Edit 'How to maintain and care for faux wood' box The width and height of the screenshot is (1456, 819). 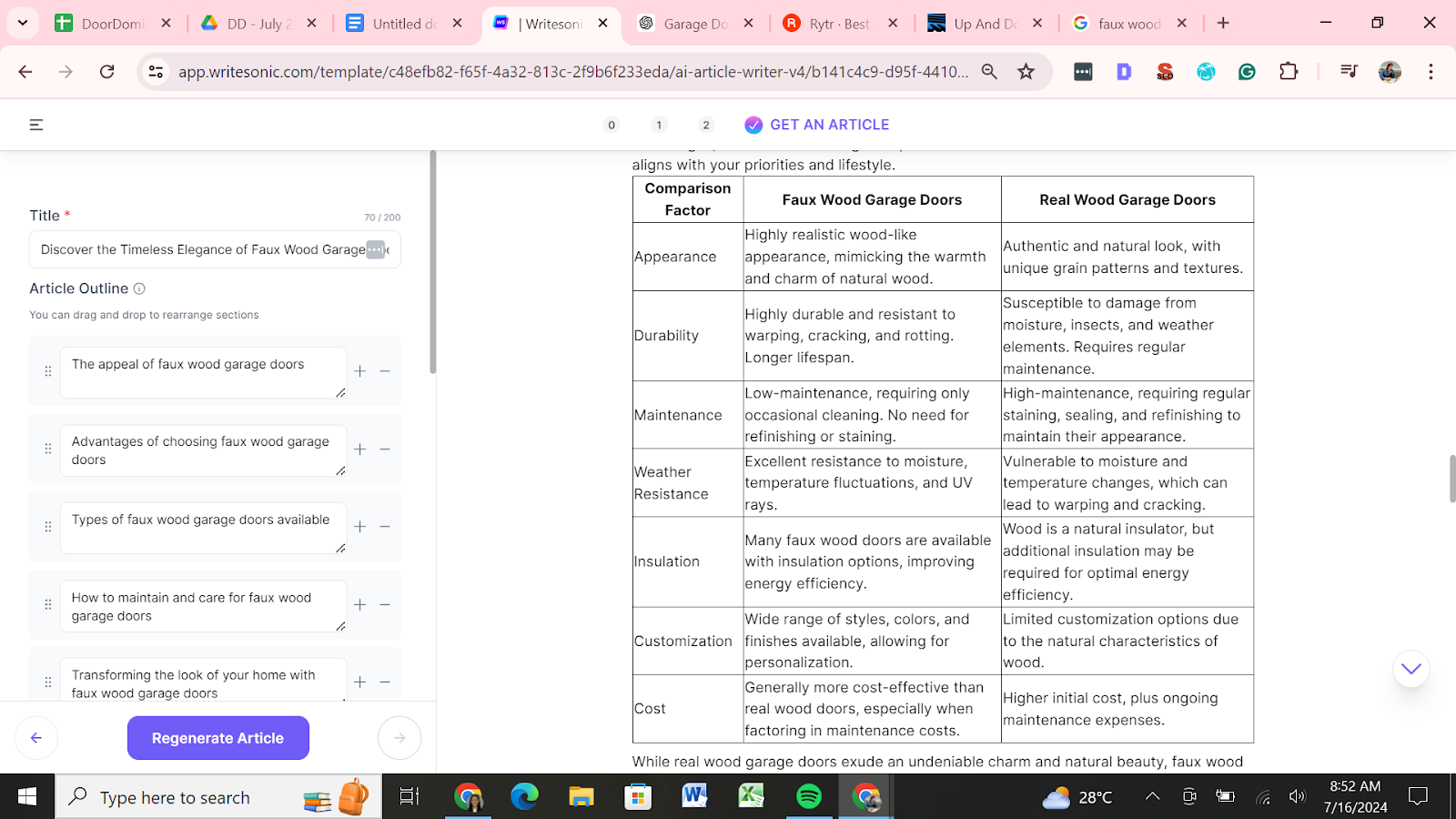click(203, 606)
